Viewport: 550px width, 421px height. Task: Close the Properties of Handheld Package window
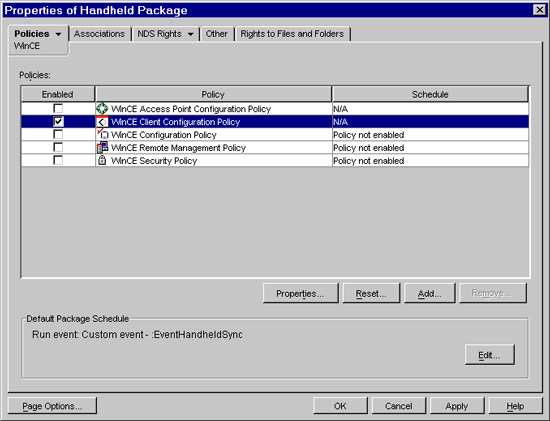[x=539, y=10]
